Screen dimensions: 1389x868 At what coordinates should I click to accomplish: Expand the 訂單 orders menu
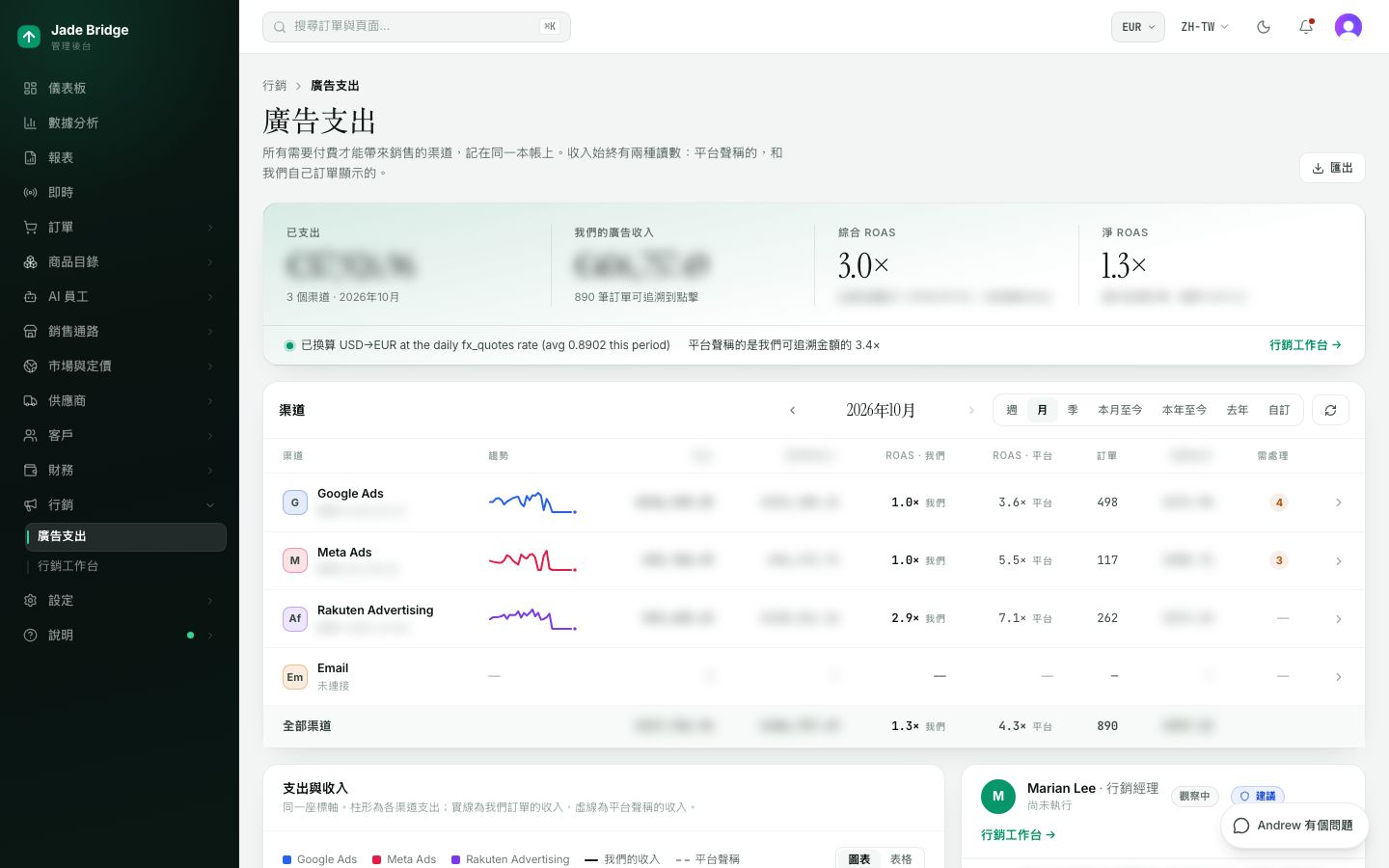click(120, 227)
